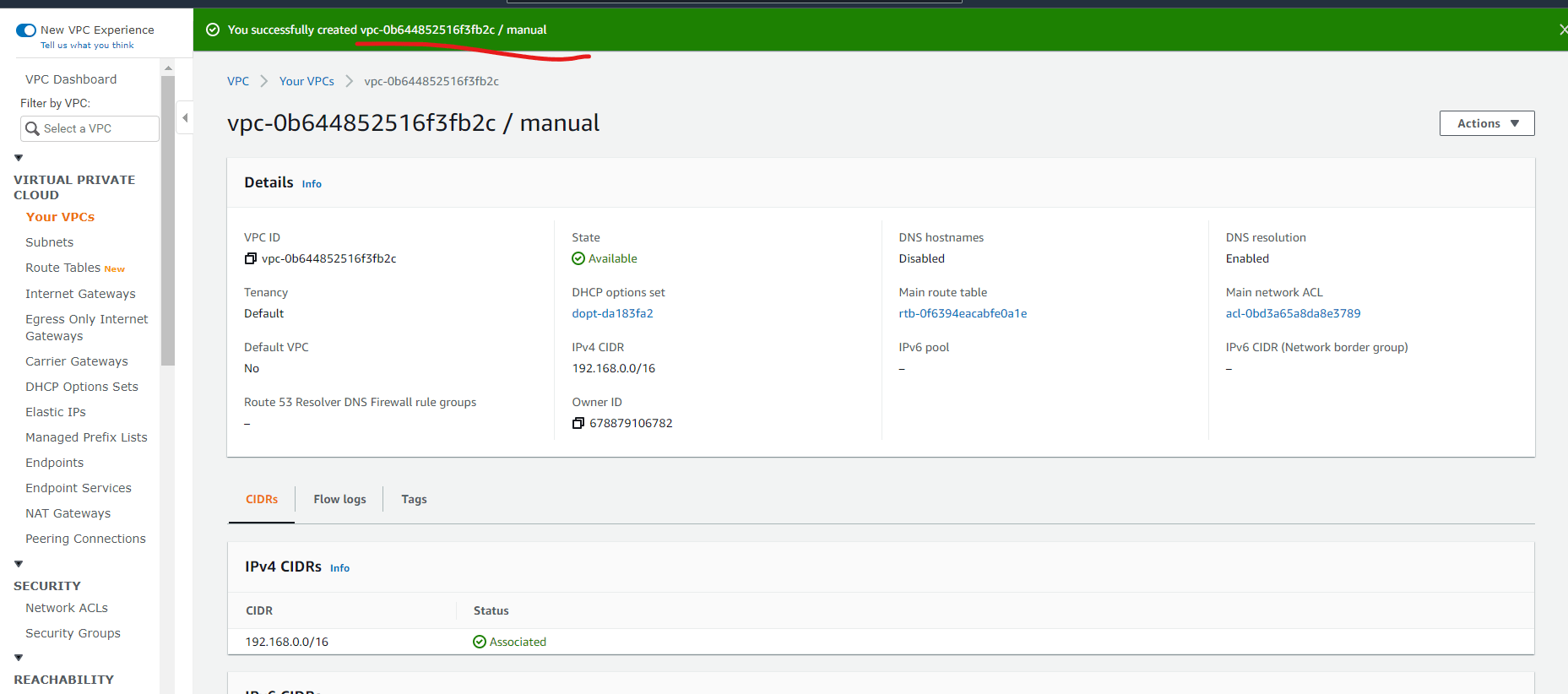Open the Details Info link
Viewport: 1568px width, 694px height.
(312, 184)
